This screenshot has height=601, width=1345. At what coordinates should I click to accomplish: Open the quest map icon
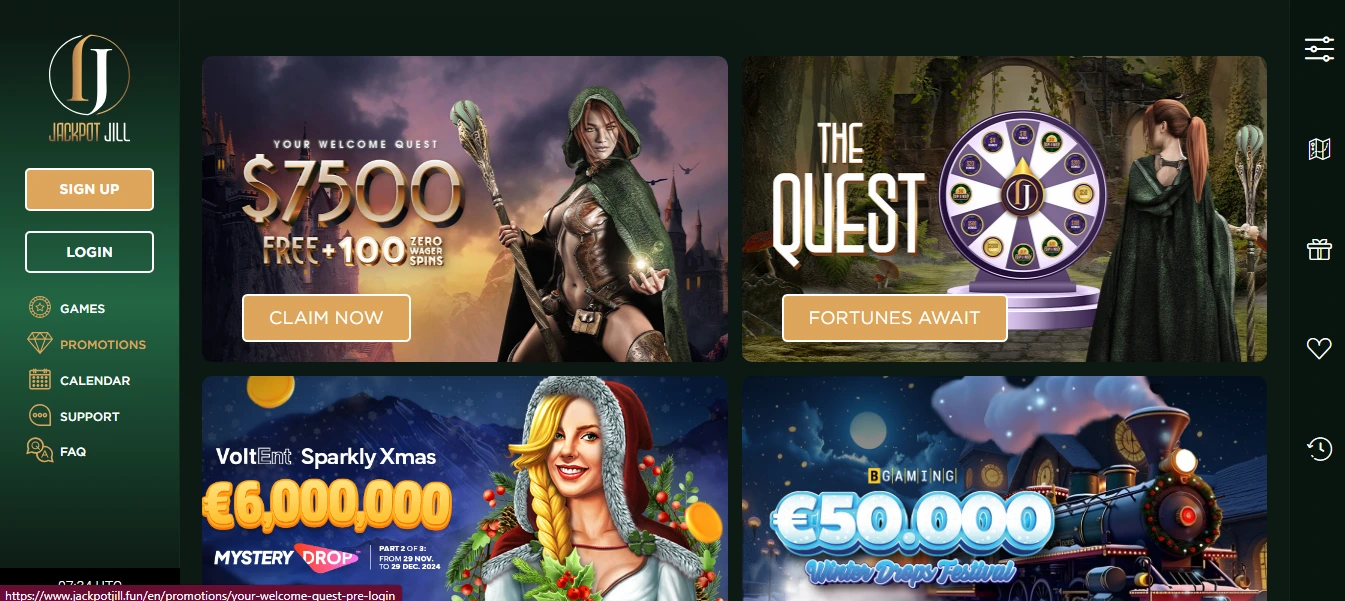point(1319,149)
